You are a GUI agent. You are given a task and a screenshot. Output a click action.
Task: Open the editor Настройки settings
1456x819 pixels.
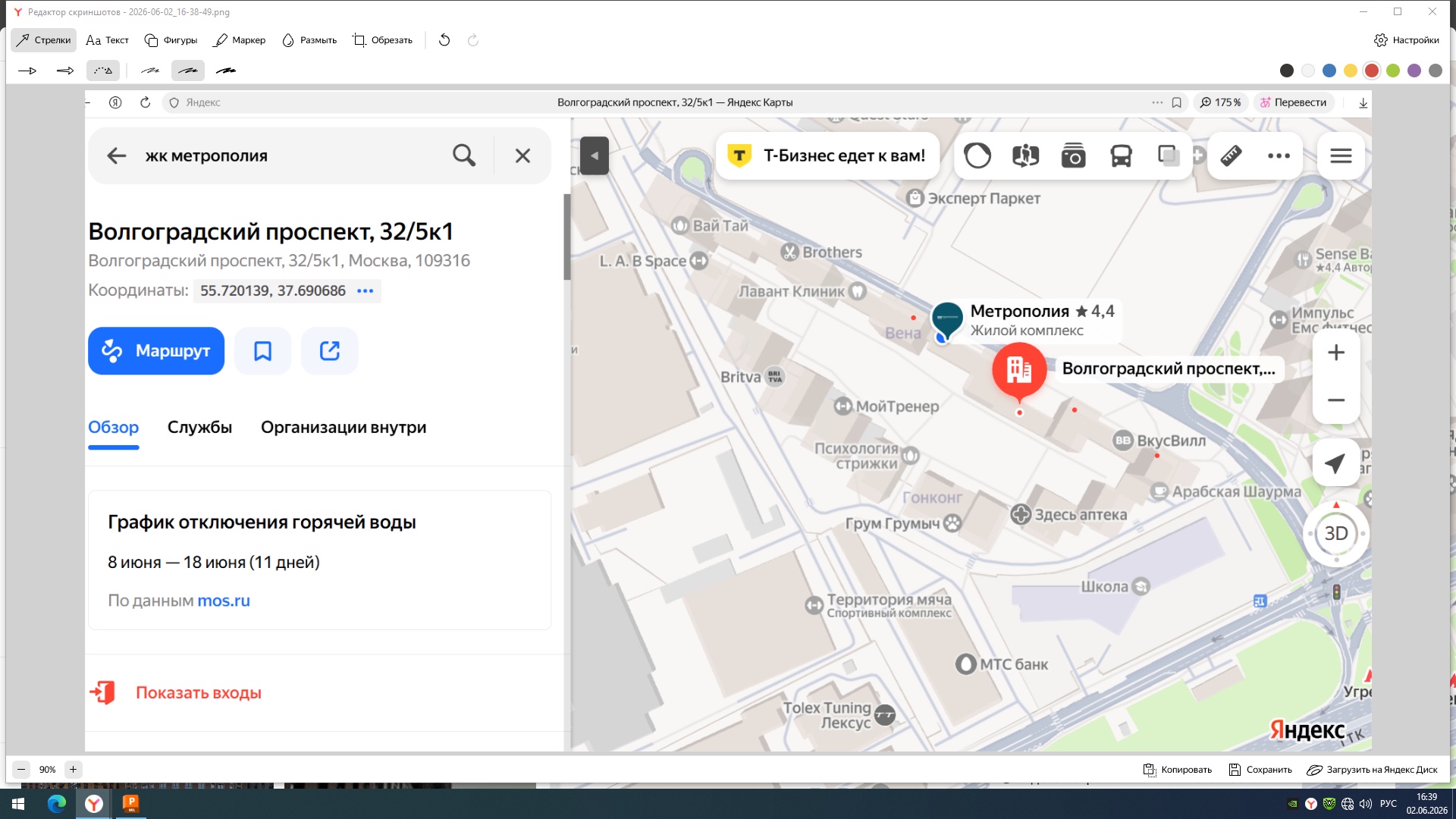[x=1407, y=40]
